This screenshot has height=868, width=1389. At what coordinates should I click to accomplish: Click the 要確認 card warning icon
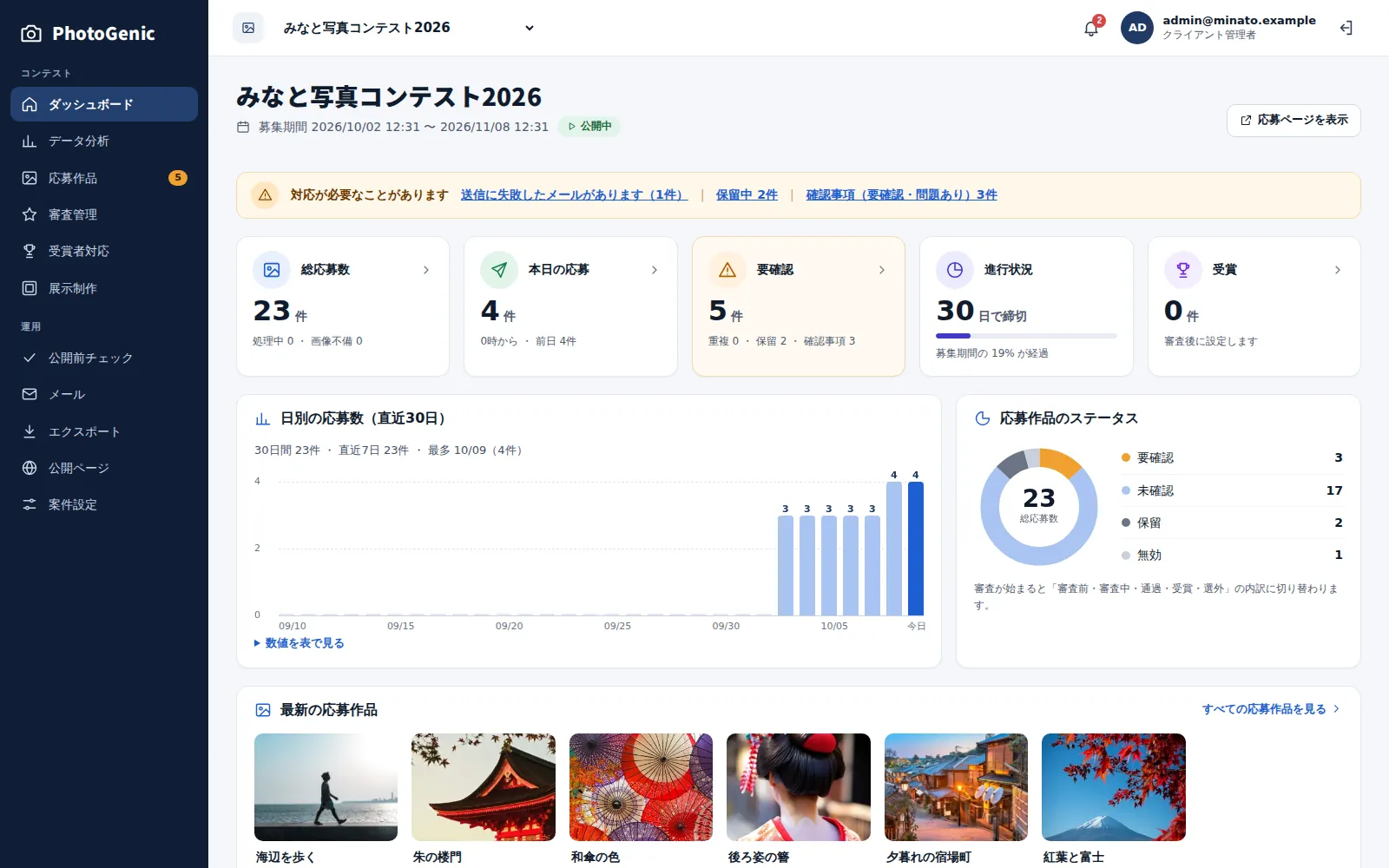click(x=727, y=270)
